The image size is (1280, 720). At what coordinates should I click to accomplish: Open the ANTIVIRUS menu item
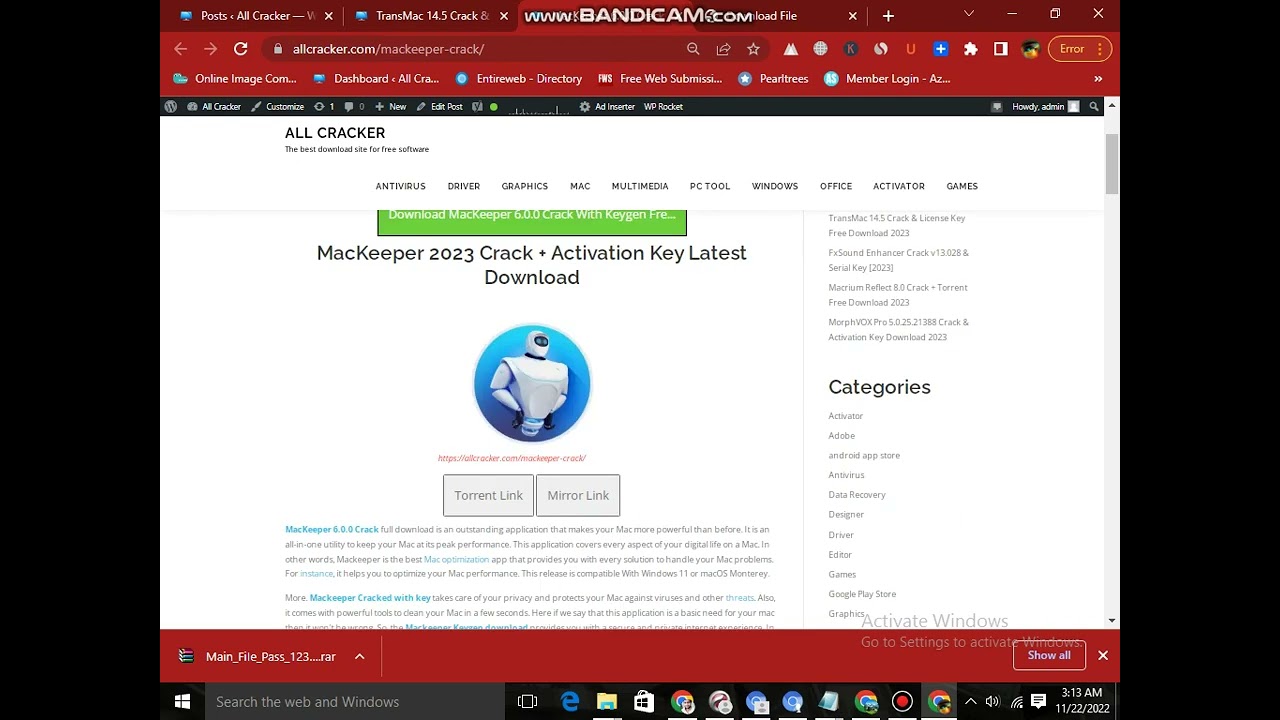401,186
